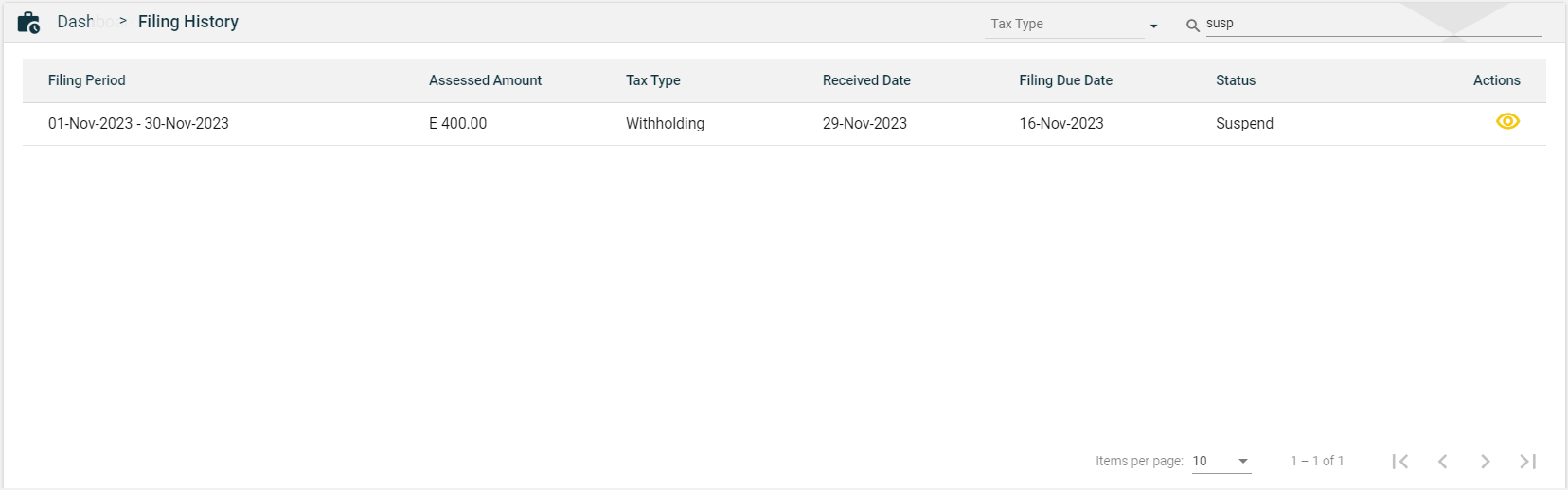Go to the next page

coord(1485,462)
